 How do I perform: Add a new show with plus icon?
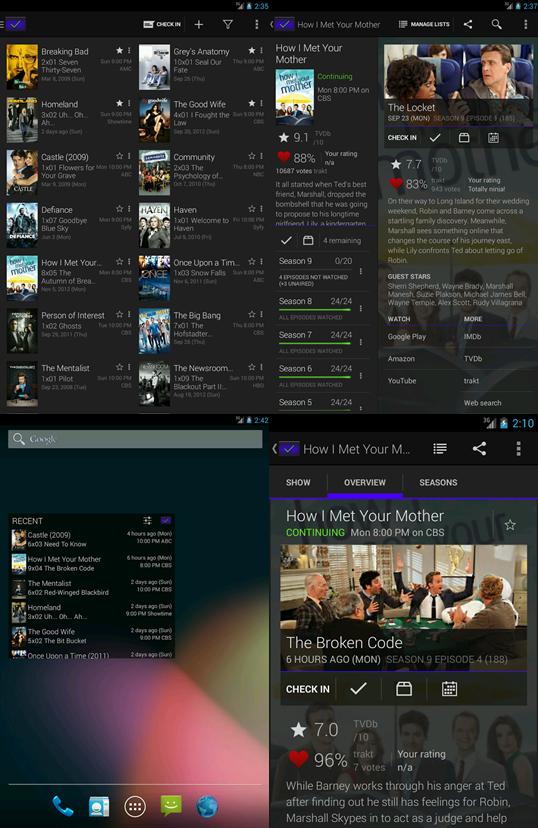[x=199, y=24]
